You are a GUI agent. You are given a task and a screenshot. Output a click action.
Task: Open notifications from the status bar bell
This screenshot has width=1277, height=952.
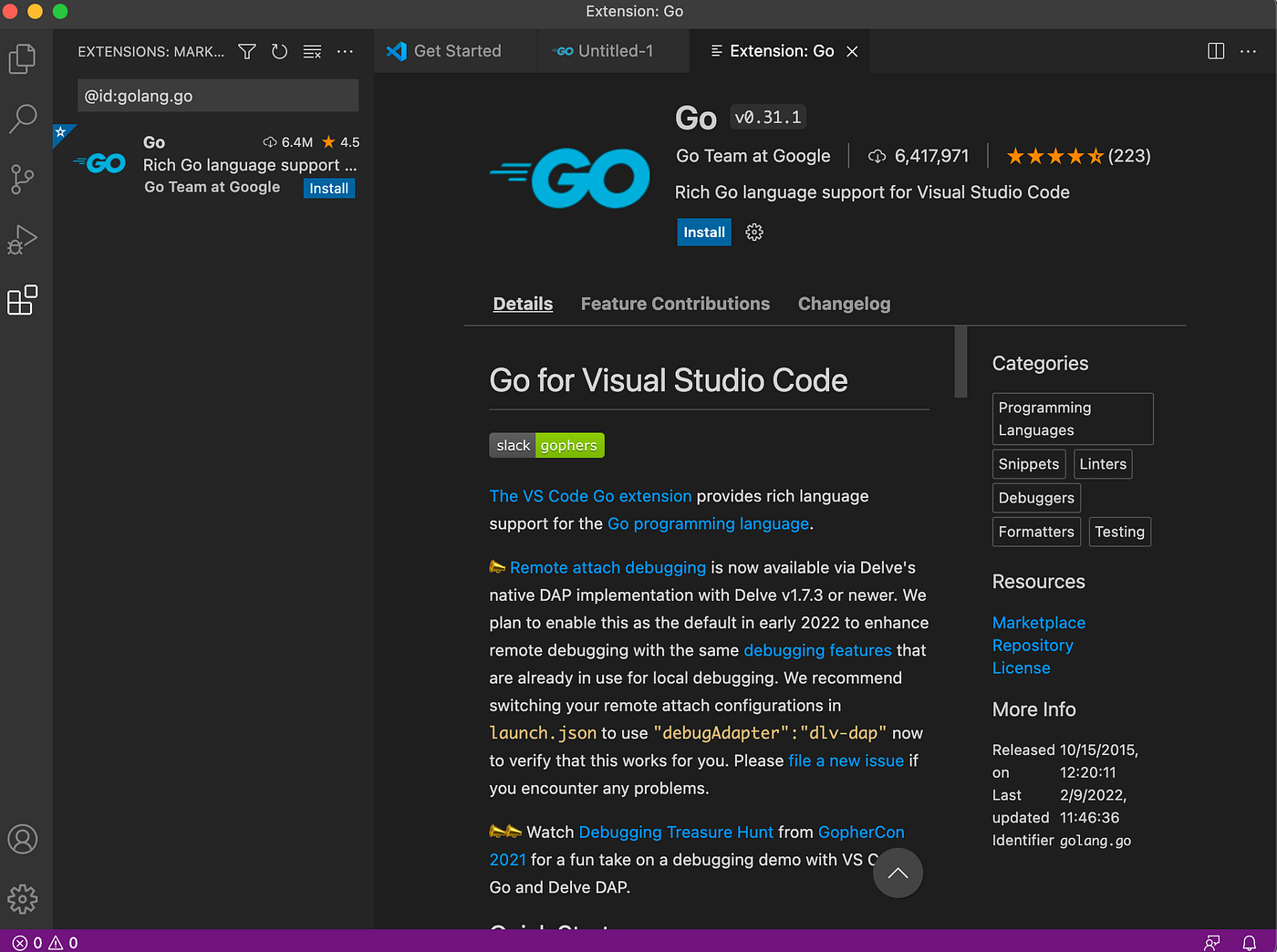[1251, 941]
